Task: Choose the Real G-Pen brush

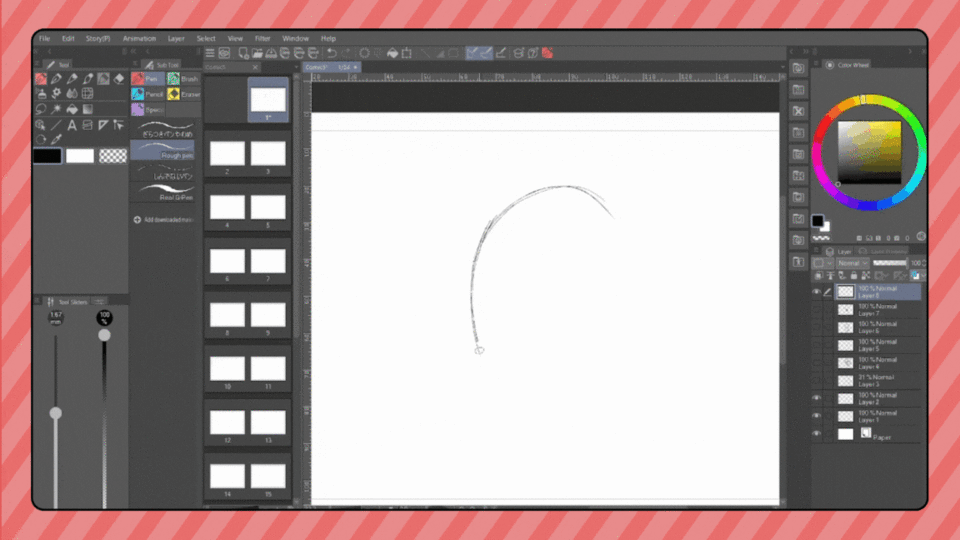Action: click(x=165, y=192)
